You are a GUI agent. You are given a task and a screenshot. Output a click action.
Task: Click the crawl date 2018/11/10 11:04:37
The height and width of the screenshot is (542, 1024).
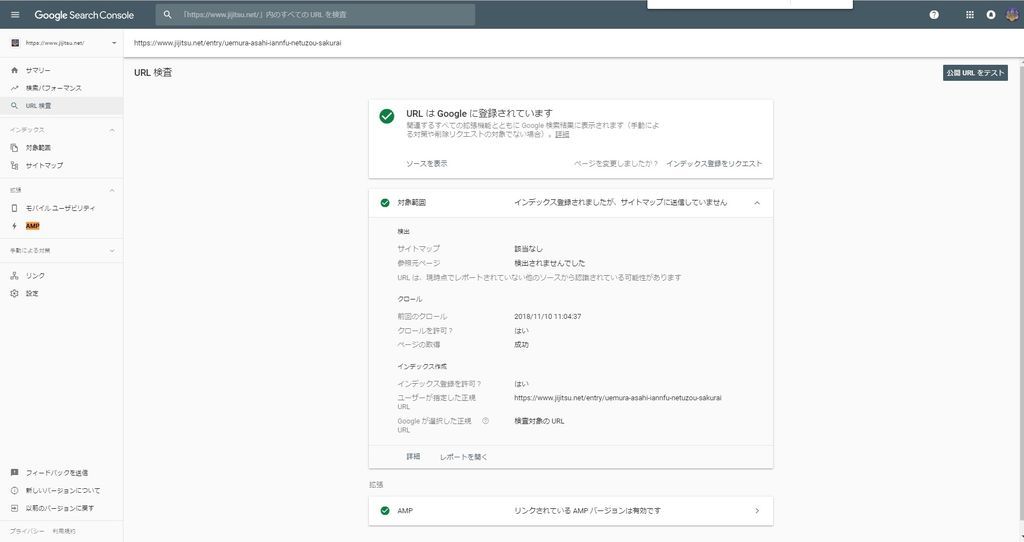[547, 316]
